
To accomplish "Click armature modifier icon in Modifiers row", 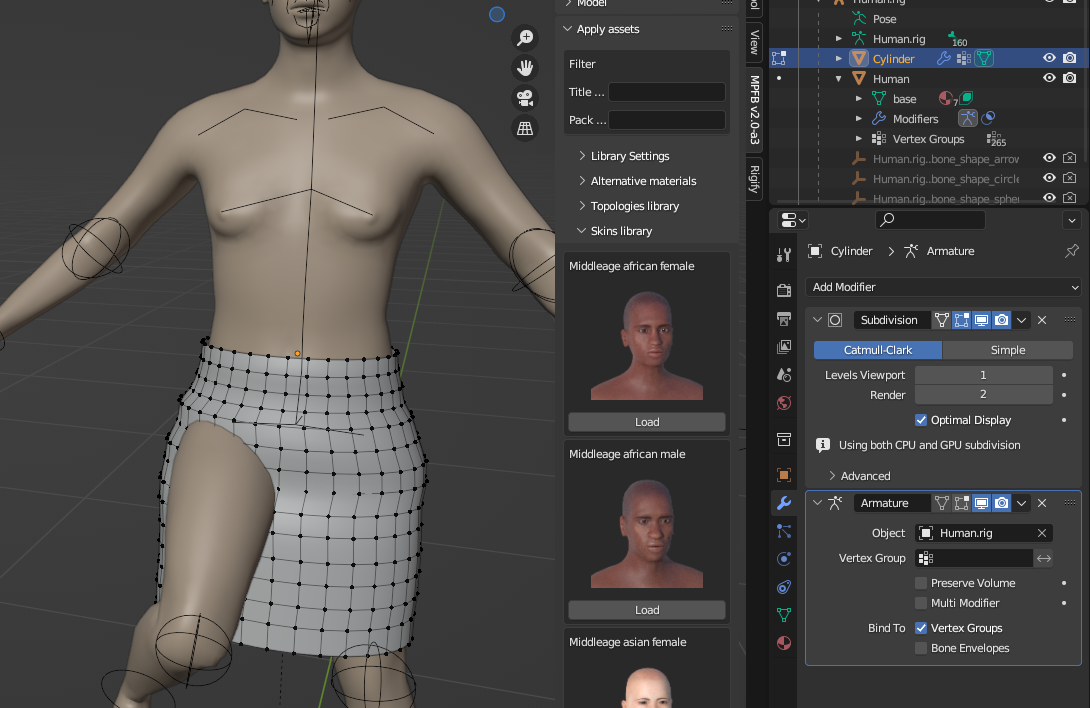I will [968, 118].
